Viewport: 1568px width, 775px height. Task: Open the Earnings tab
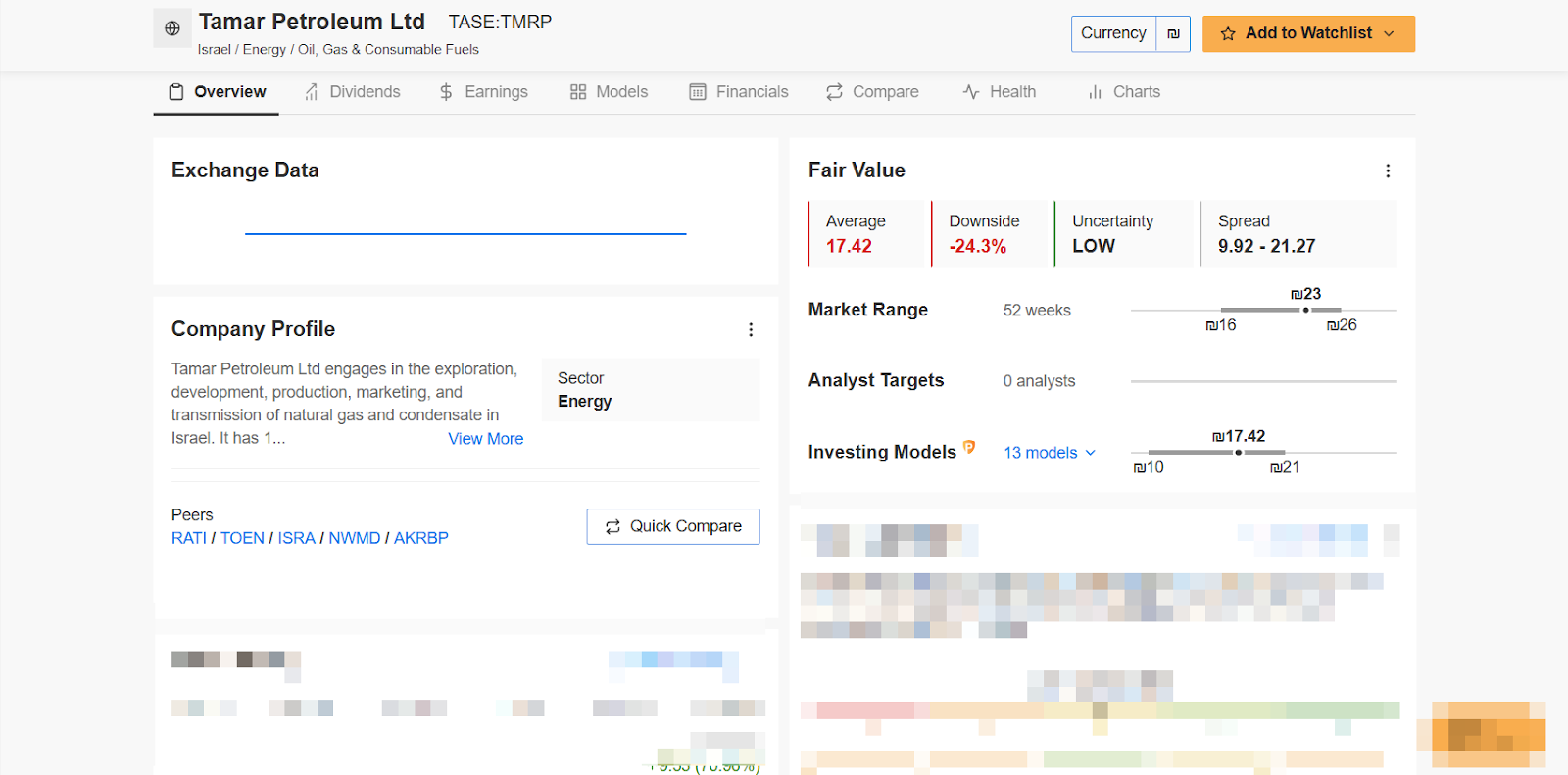point(483,92)
